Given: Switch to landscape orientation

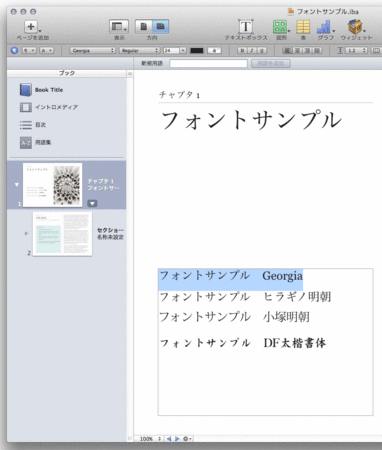Looking at the screenshot, I should (160, 26).
